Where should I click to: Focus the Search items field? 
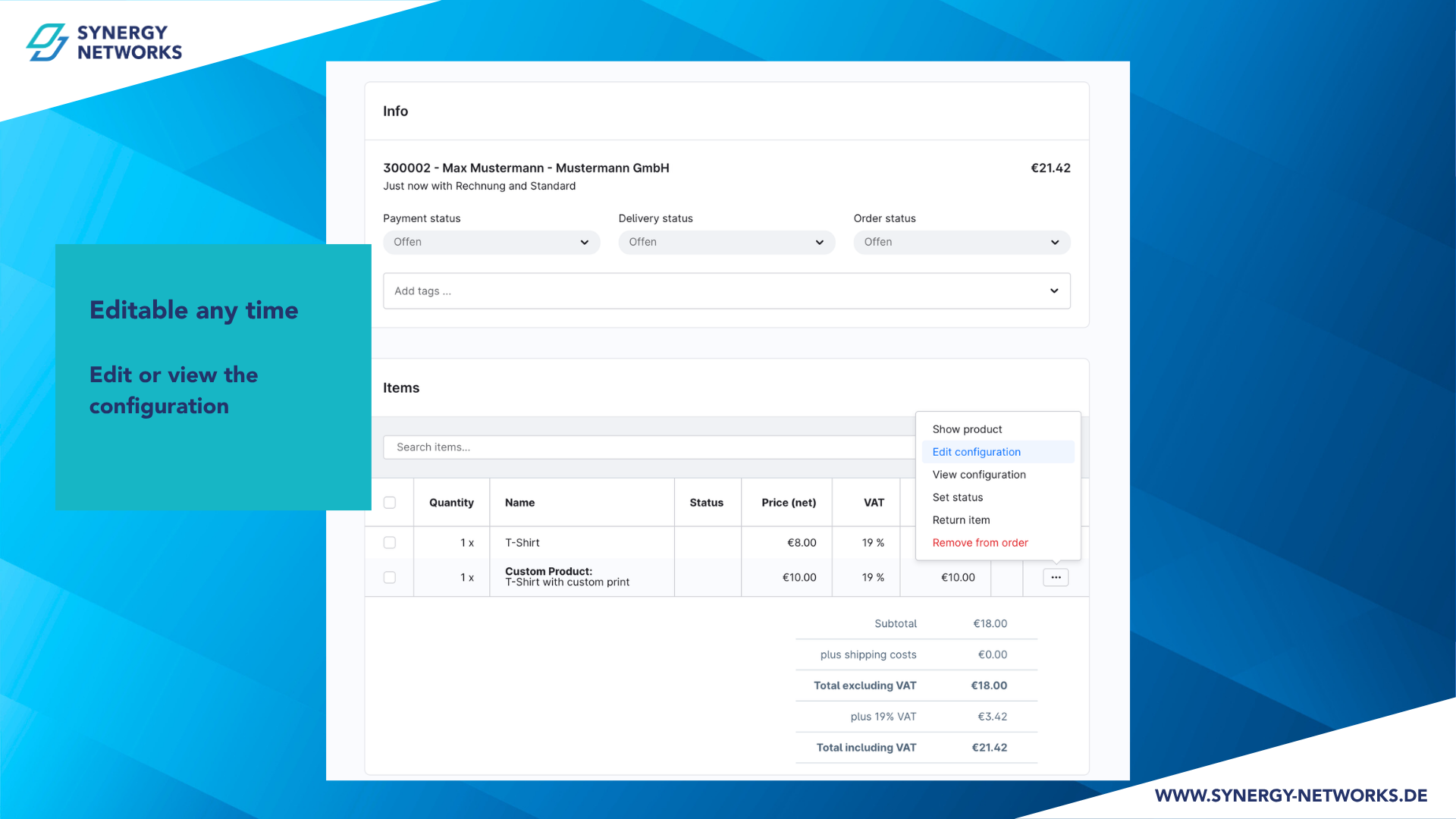pyautogui.click(x=649, y=447)
